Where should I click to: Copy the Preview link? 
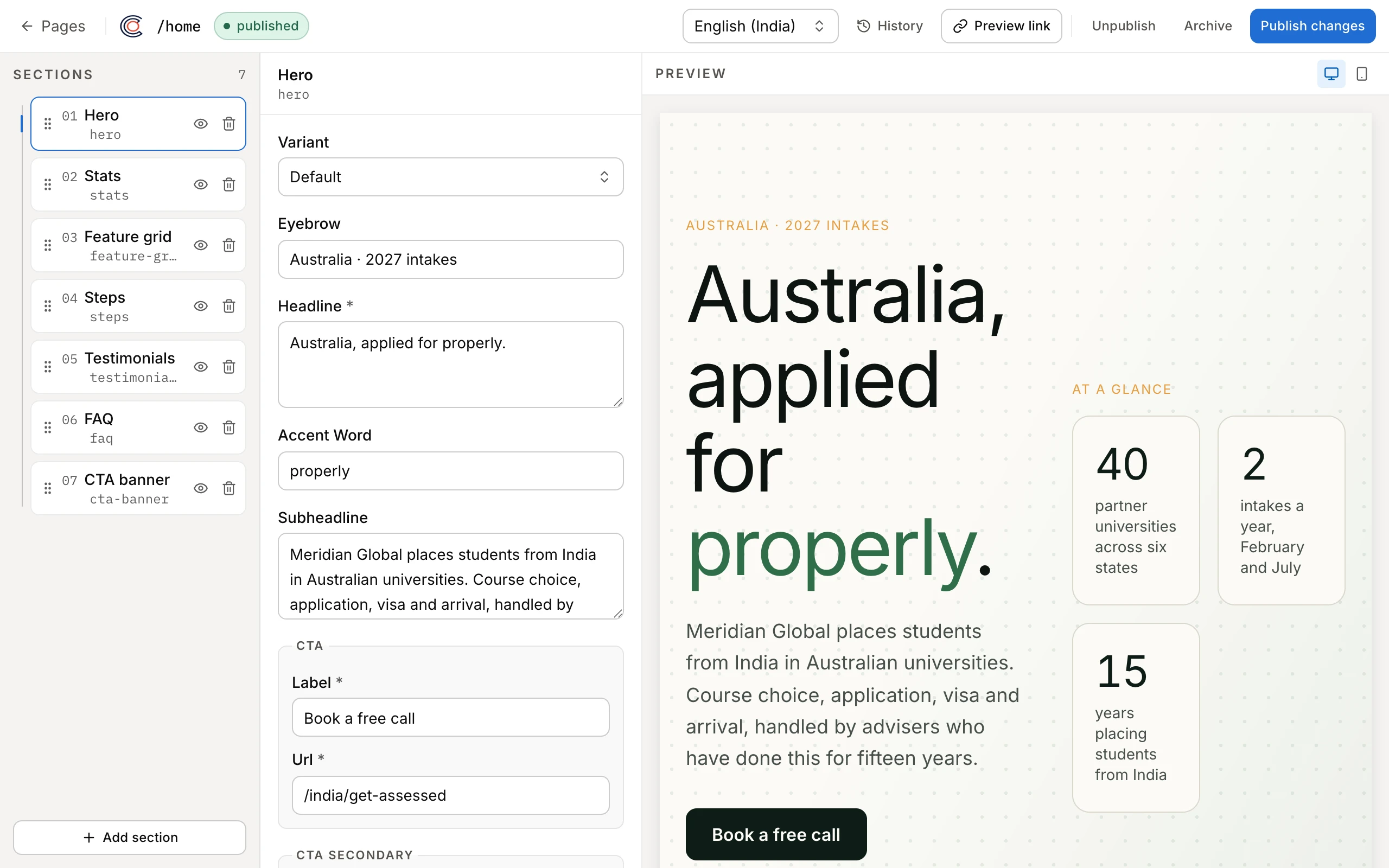tap(1001, 26)
